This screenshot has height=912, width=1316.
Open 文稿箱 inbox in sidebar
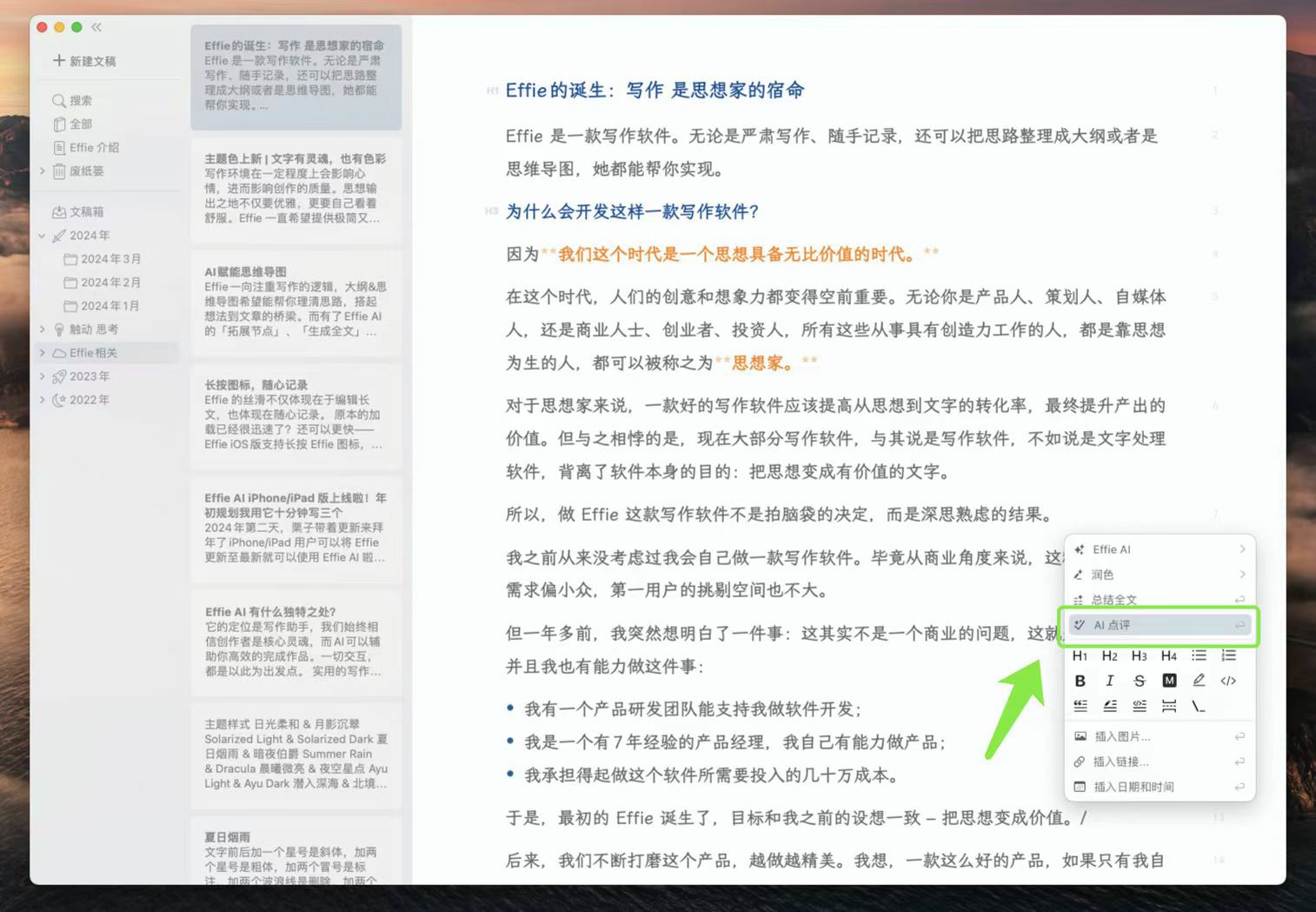click(78, 212)
